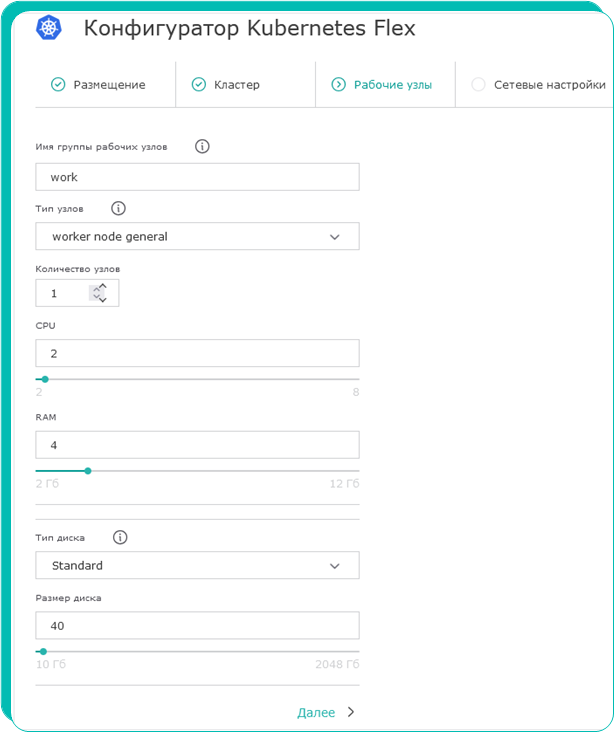The width and height of the screenshot is (614, 732).
Task: Click the arrow icon beside Далее
Action: pyautogui.click(x=350, y=713)
